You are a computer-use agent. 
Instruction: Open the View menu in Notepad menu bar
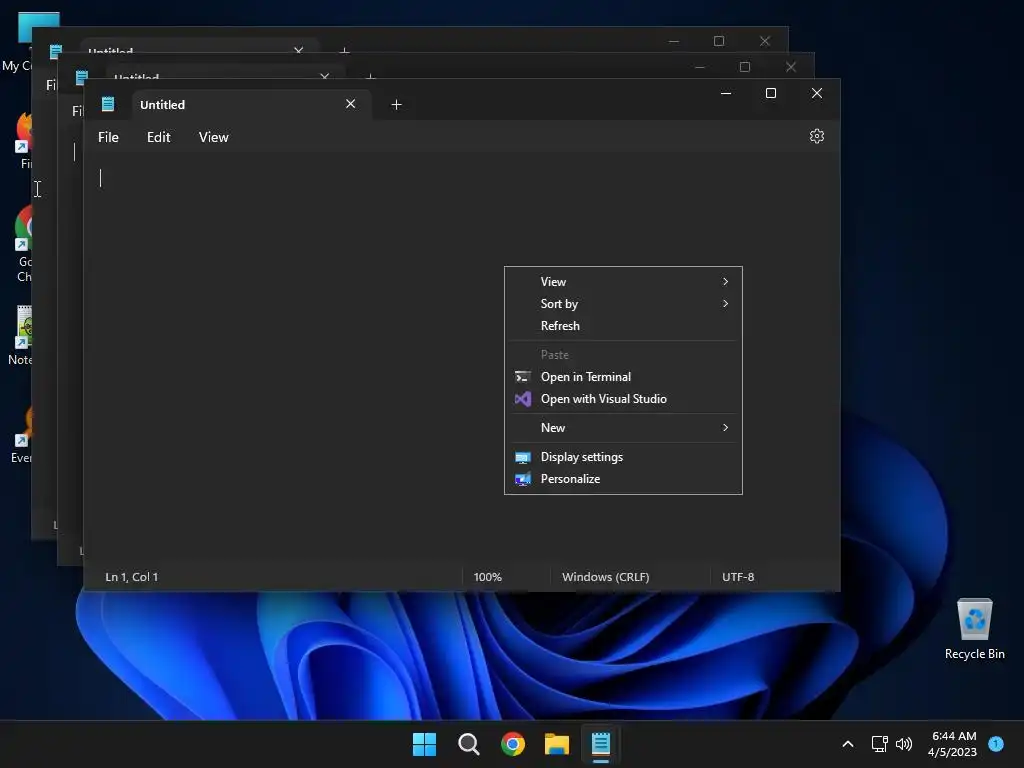214,137
